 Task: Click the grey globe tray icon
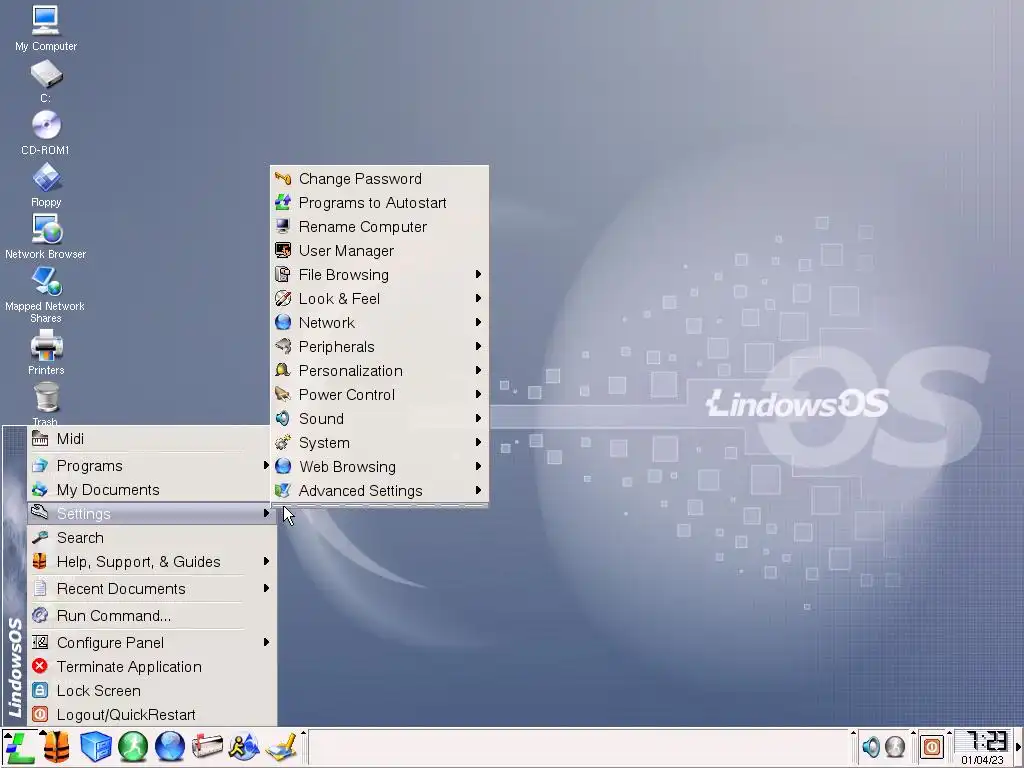pos(895,746)
